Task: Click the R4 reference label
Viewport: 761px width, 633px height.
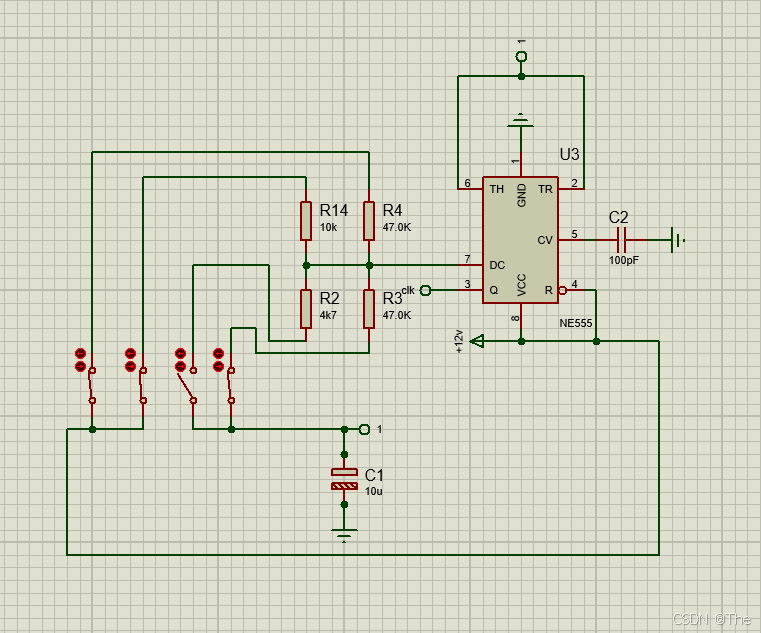Action: click(392, 210)
